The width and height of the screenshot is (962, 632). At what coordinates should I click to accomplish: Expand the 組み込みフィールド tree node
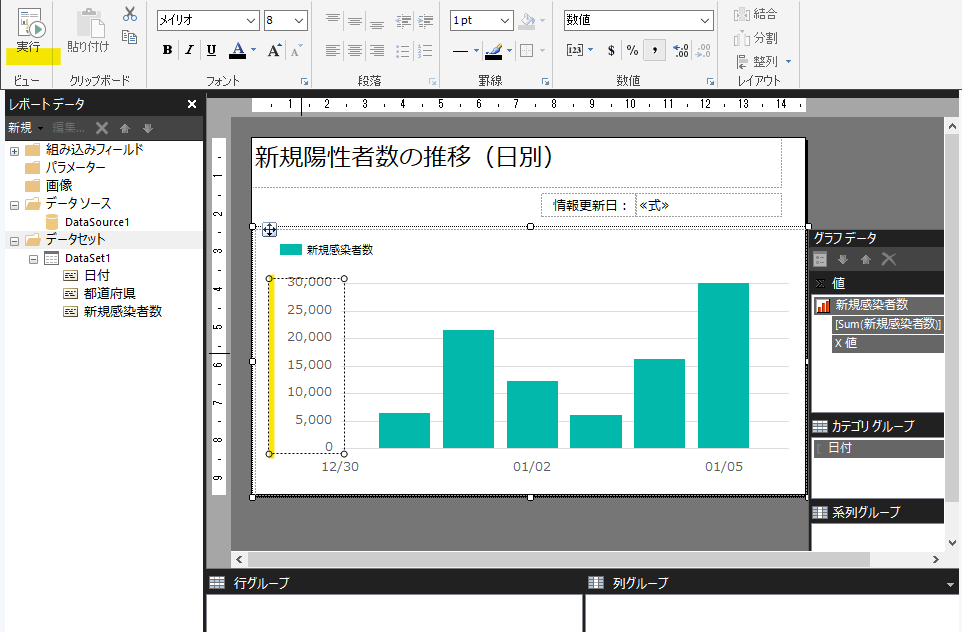[14, 150]
